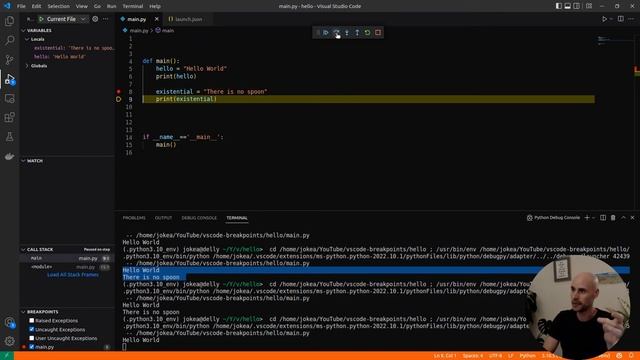
Task: Create new terminal with plus icon
Action: pyautogui.click(x=587, y=218)
